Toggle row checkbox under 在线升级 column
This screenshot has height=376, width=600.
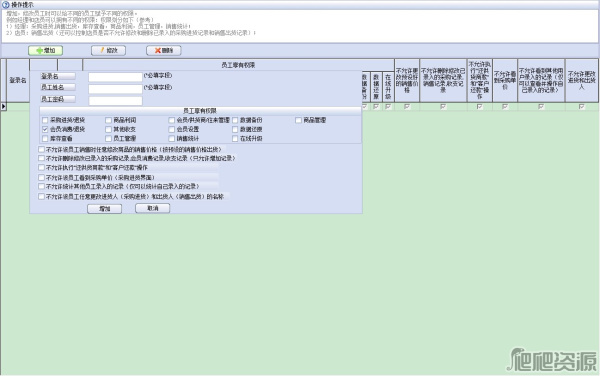[x=388, y=107]
